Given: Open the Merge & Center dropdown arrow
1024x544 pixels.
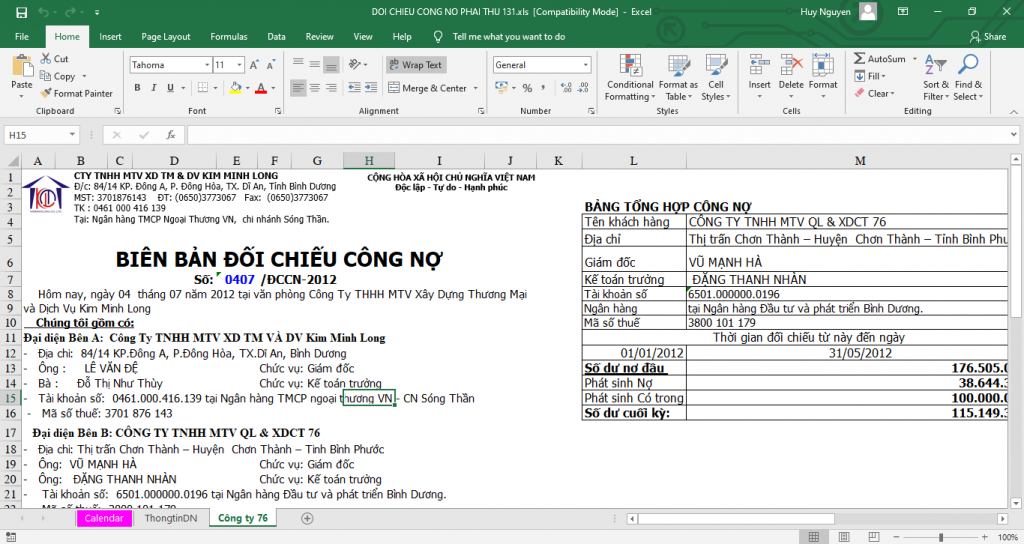Looking at the screenshot, I should (474, 88).
